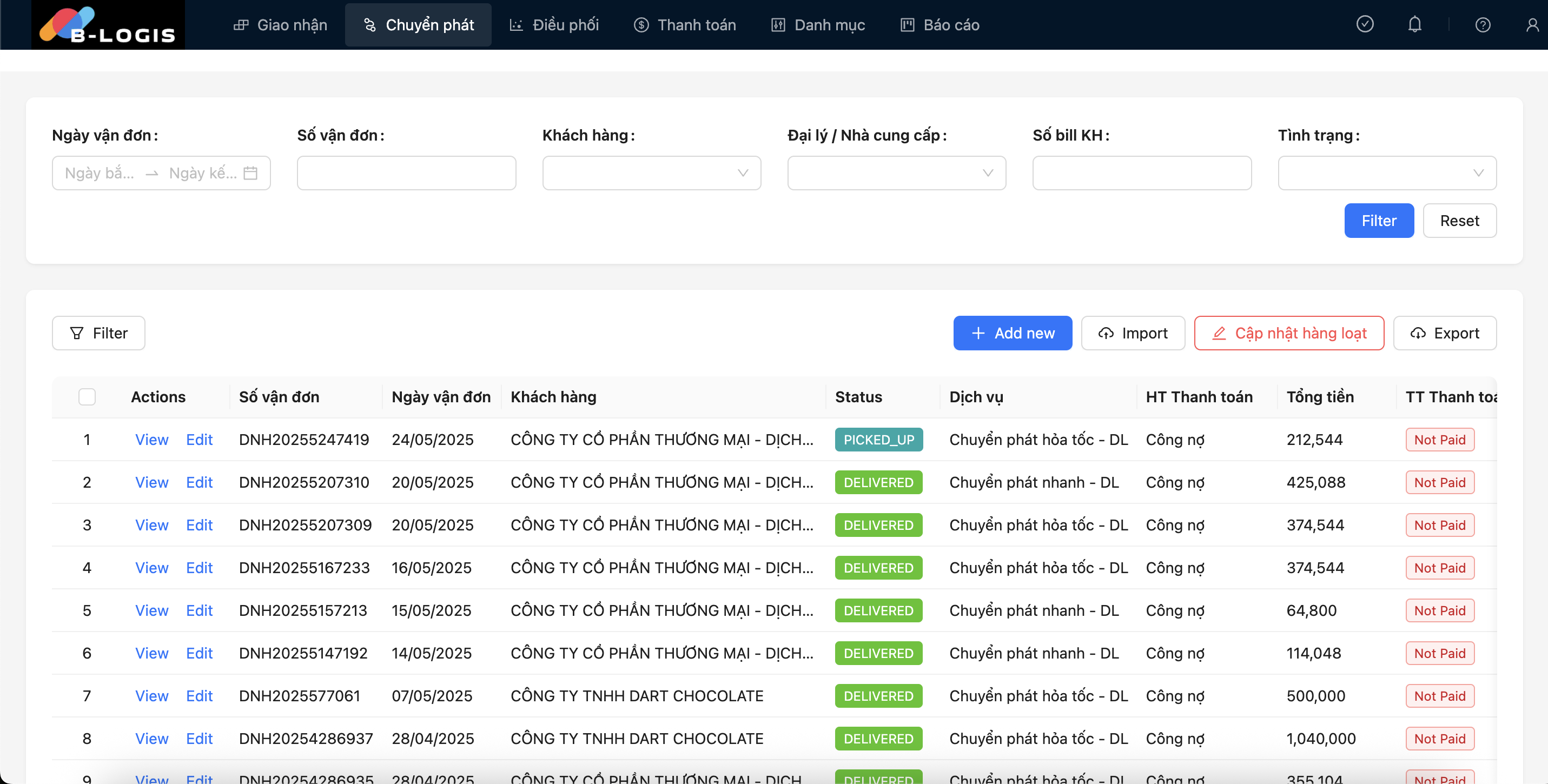Viewport: 1548px width, 784px height.
Task: Edit order DNH20255157213
Action: (x=199, y=610)
